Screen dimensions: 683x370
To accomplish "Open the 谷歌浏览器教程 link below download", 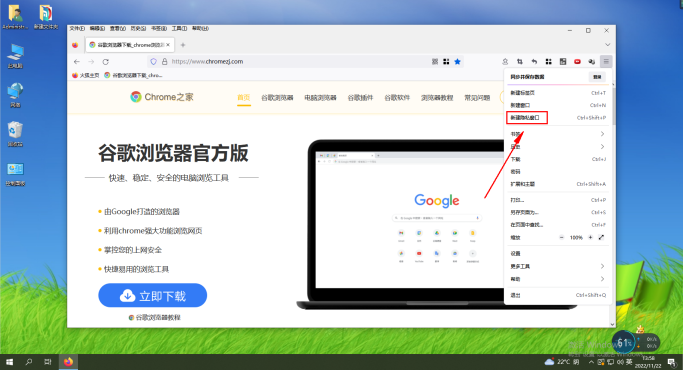I will pos(155,318).
